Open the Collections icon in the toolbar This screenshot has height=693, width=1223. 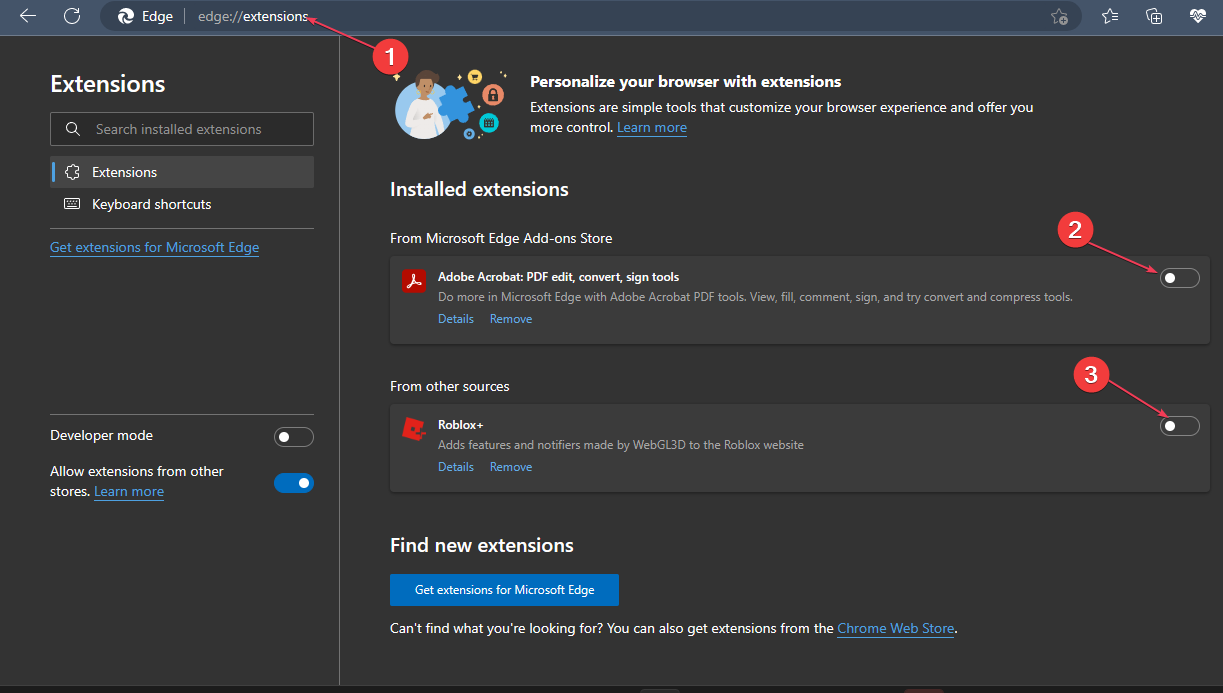pyautogui.click(x=1154, y=16)
